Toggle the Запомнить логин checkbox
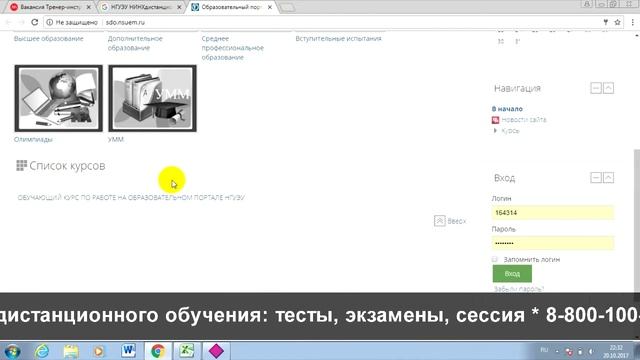 click(x=495, y=260)
